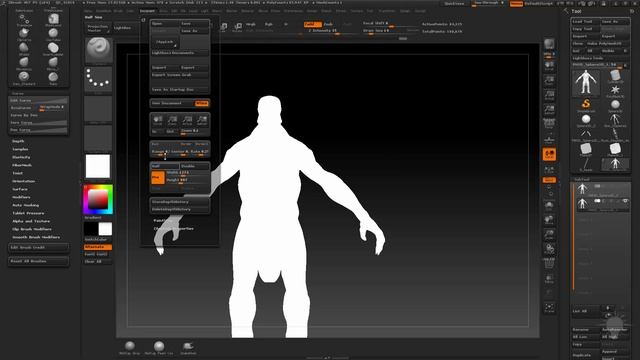Image resolution: width=640 pixels, height=360 pixels.
Task: Click the SkinShade material icon
Action: [x=188, y=348]
